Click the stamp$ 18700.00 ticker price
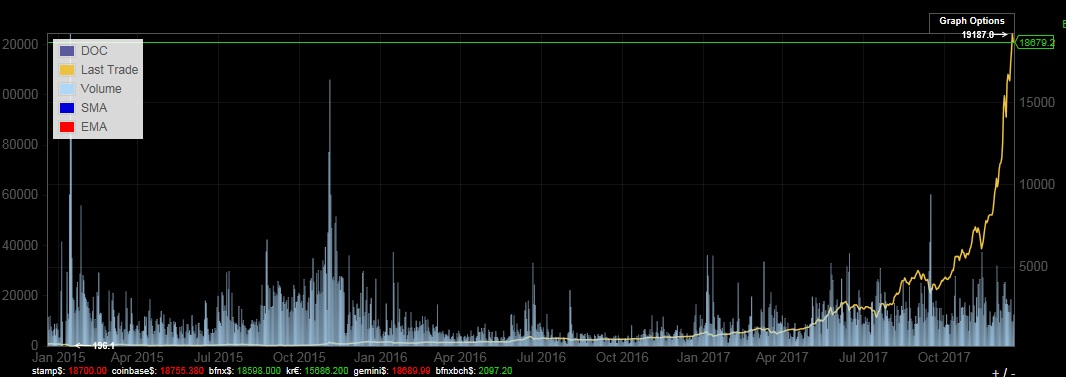Viewport: 1066px width, 377px height. coord(87,371)
